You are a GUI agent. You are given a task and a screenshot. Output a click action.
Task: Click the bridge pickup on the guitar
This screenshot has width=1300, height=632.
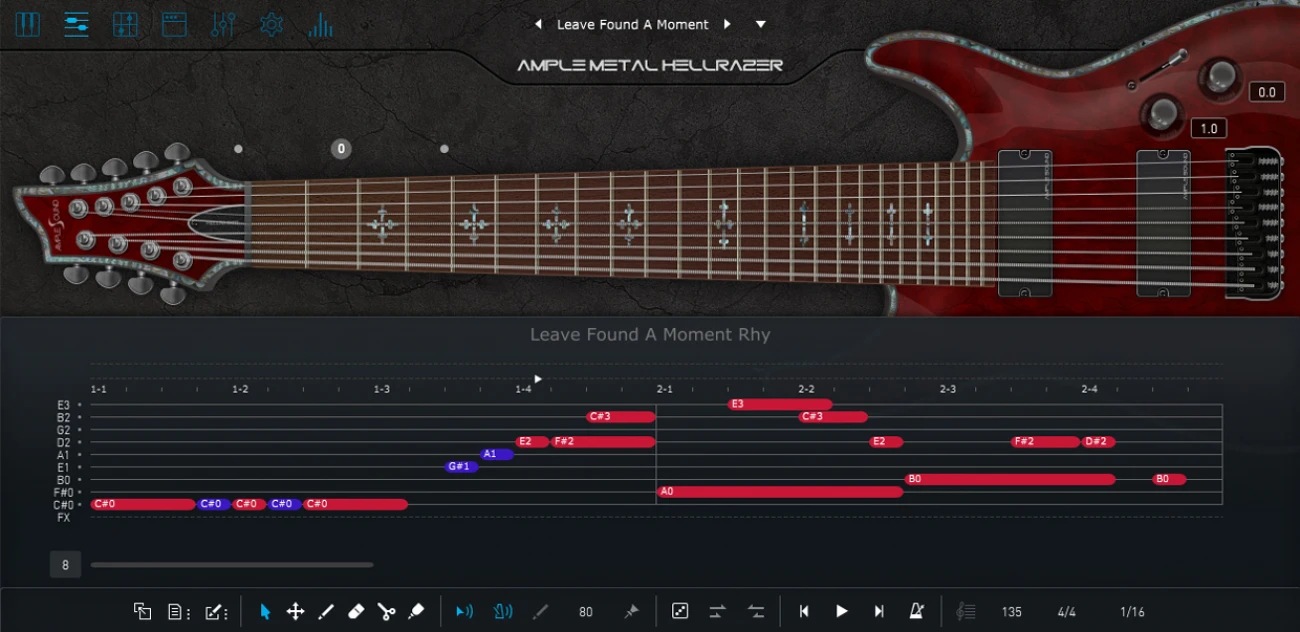[1163, 223]
